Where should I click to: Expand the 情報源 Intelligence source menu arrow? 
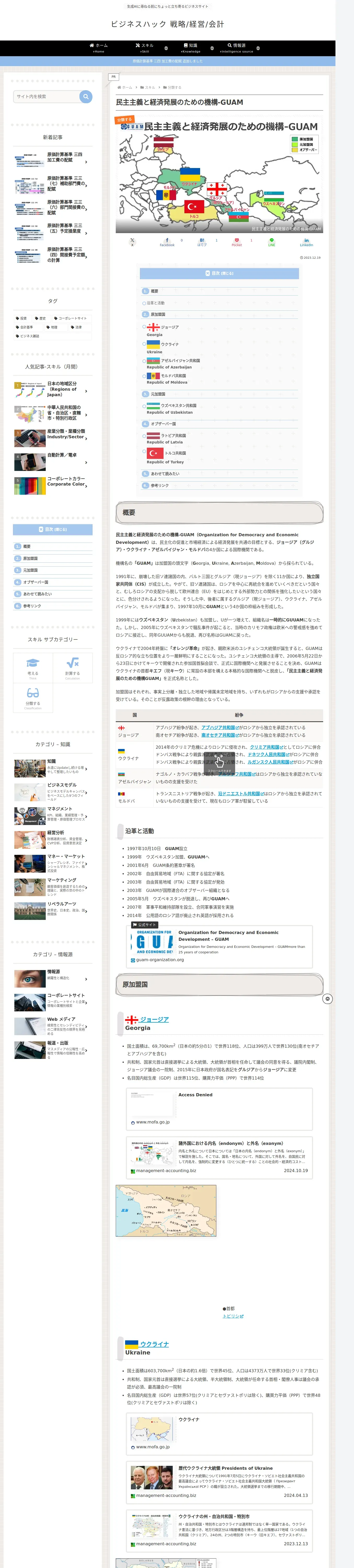click(x=258, y=48)
